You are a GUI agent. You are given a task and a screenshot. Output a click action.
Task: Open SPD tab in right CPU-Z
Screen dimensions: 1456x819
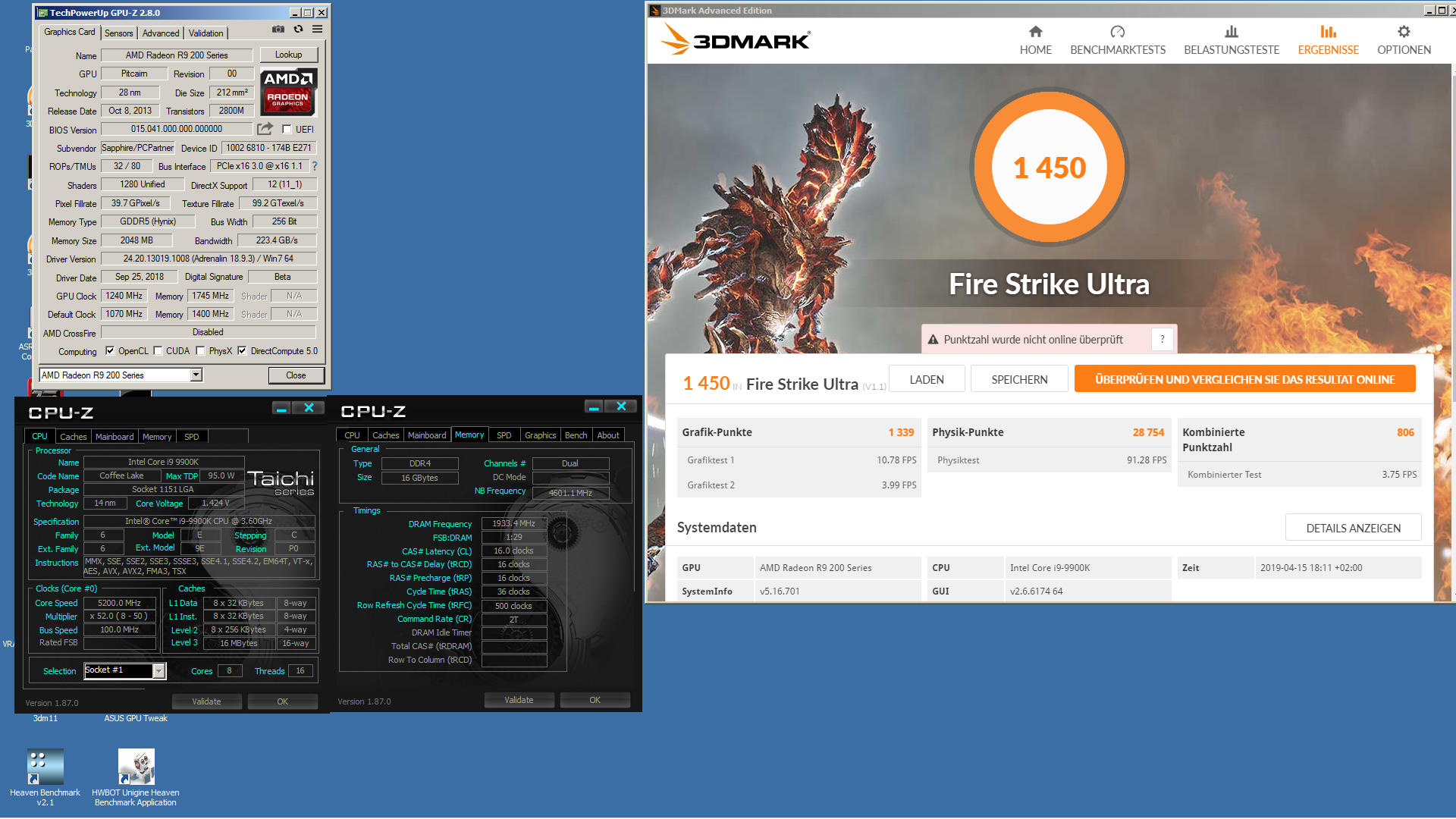coord(504,435)
